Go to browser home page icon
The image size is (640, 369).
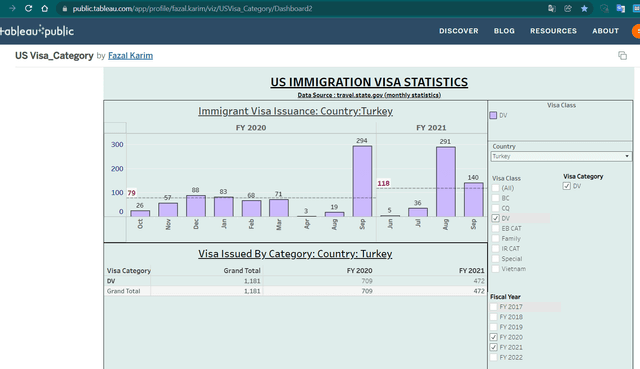coord(44,8)
